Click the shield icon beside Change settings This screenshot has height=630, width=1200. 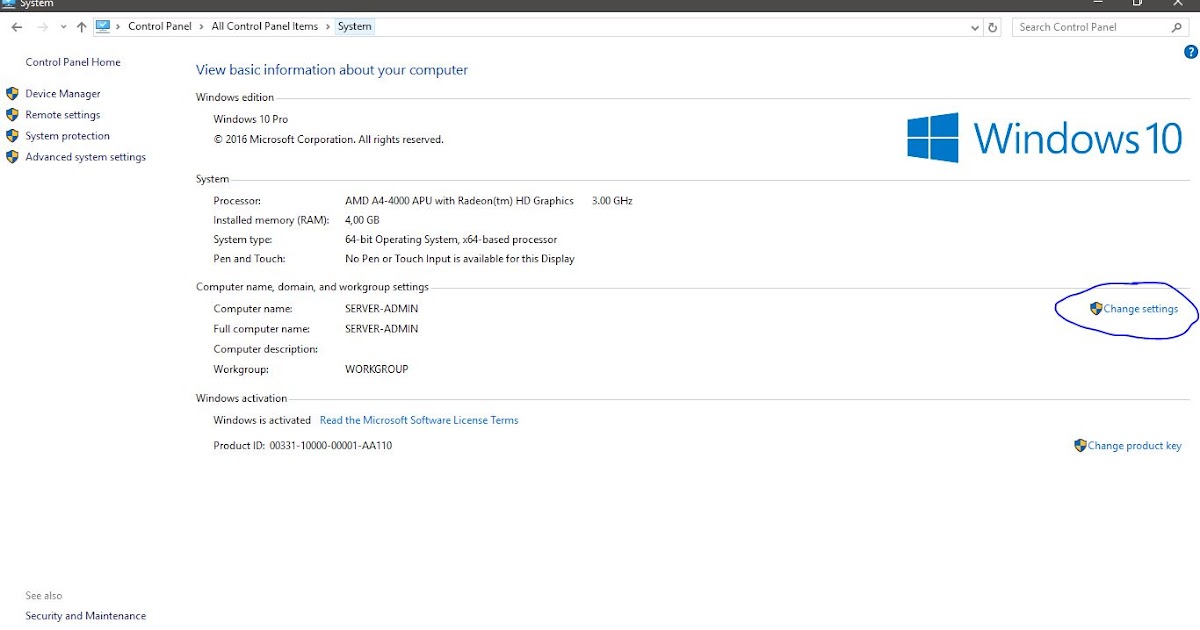[1096, 309]
